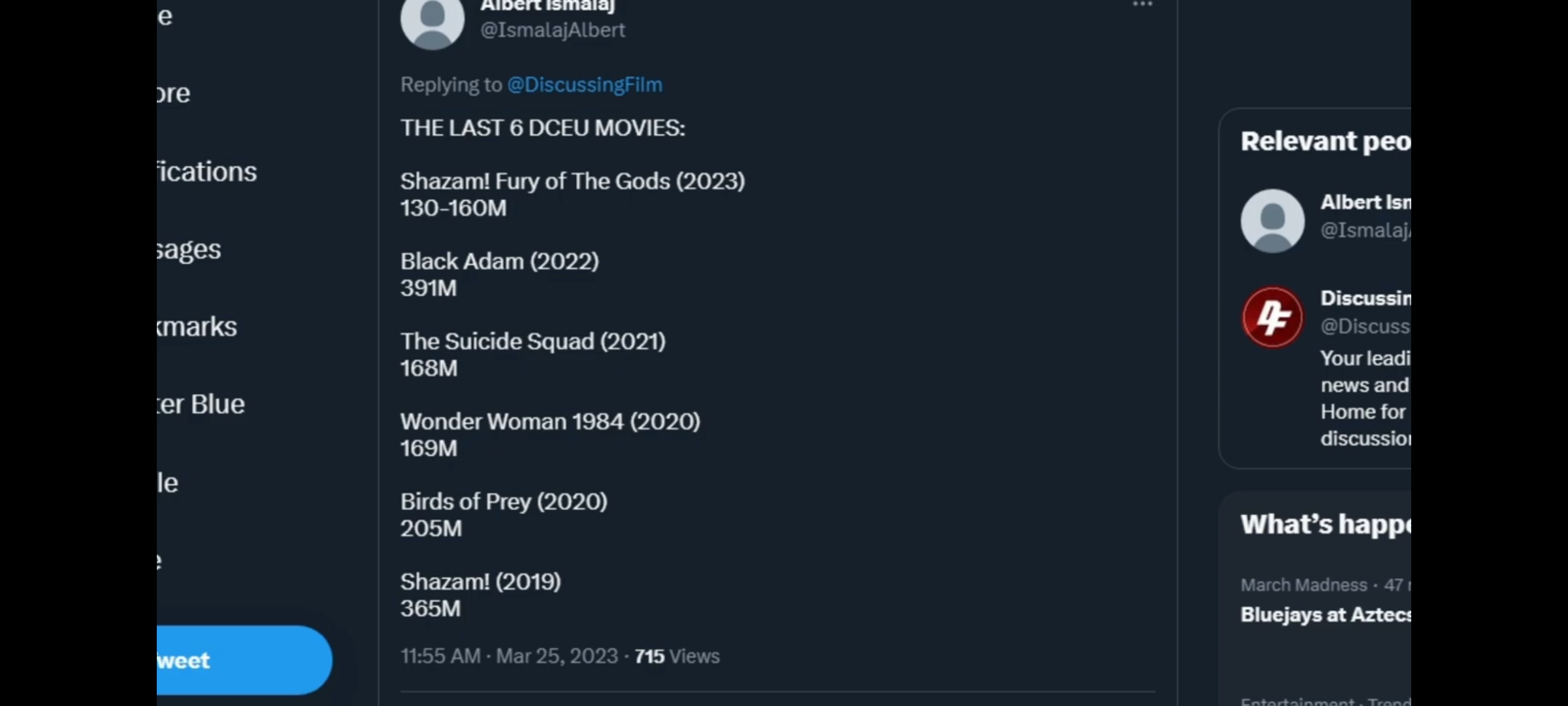Image resolution: width=1568 pixels, height=706 pixels.
Task: Click Albert Ism name in Relevant people
Action: 1365,203
